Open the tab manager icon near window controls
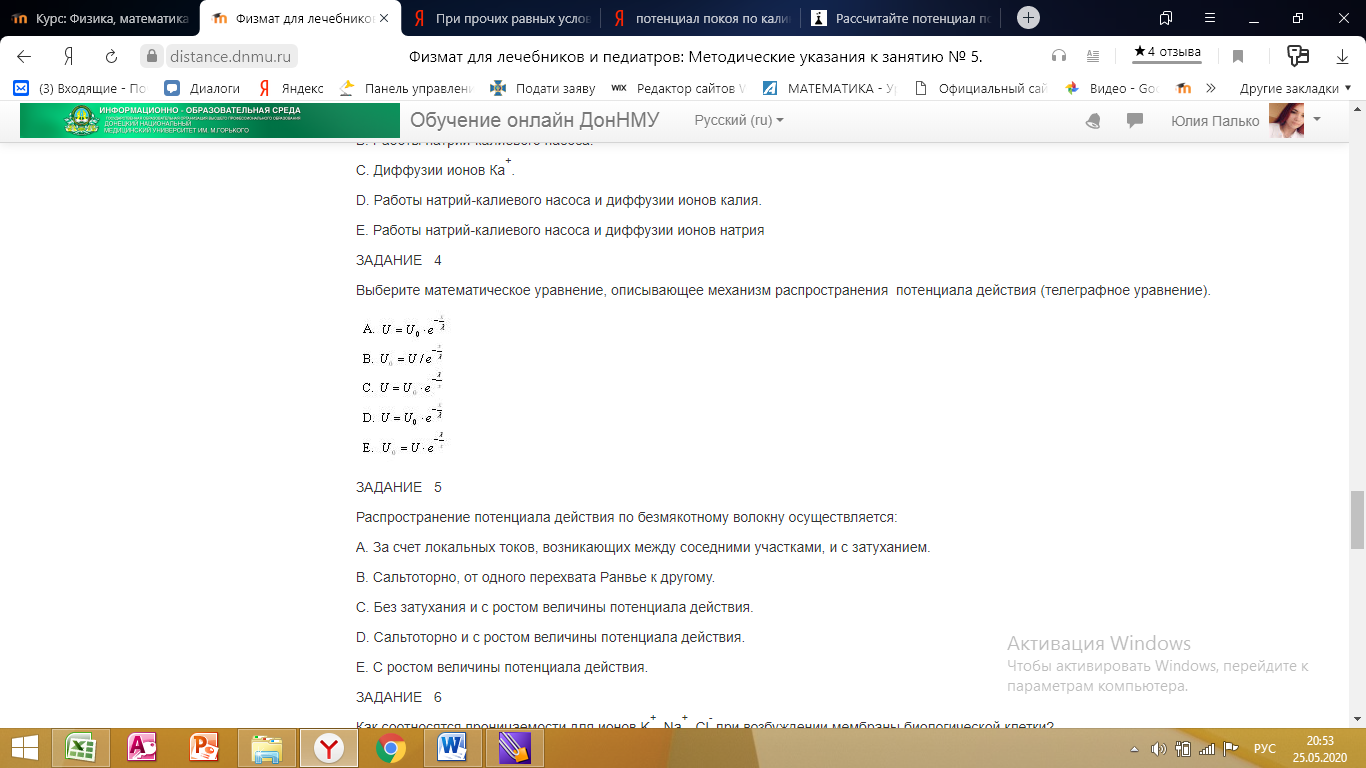Viewport: 1366px width, 768px height. pyautogui.click(x=1166, y=18)
